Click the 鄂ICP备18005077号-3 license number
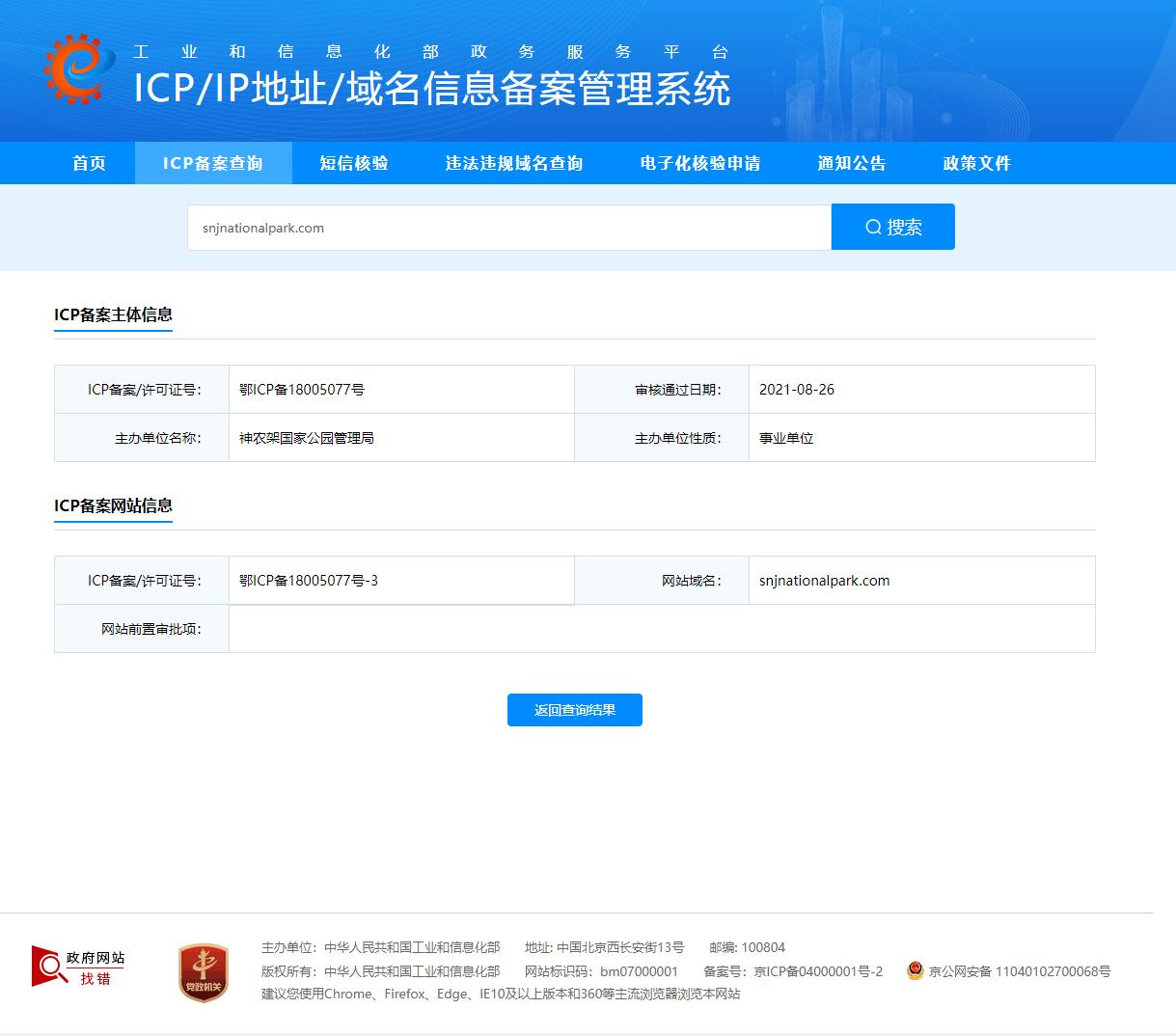 pos(309,581)
